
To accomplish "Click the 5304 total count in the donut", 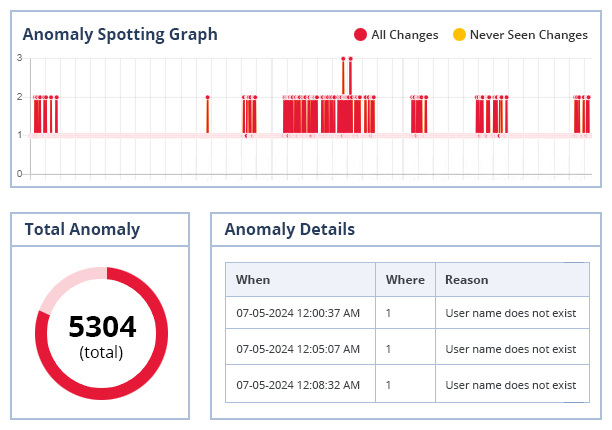I will click(102, 327).
